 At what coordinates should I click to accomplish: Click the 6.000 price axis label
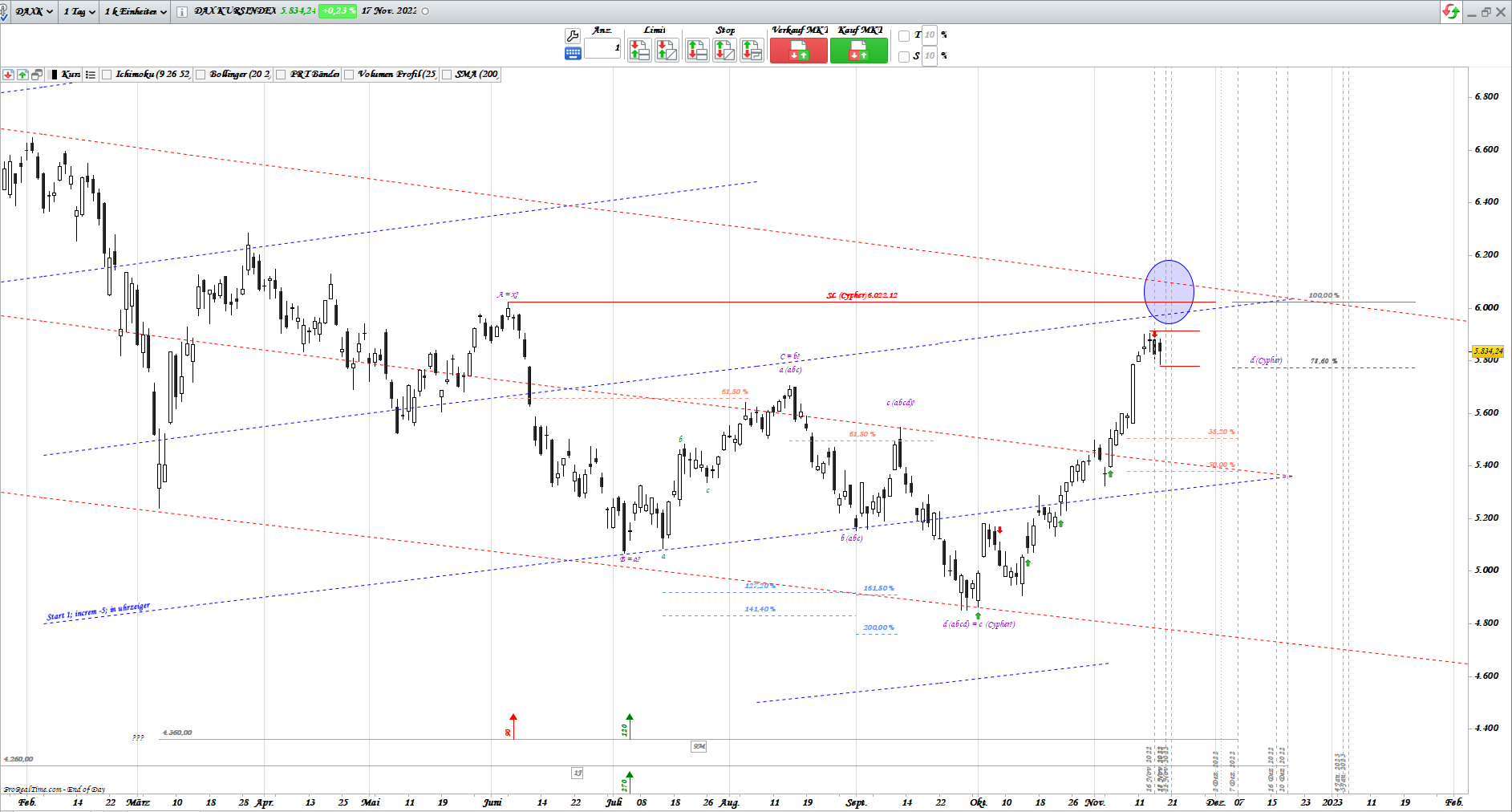pos(1486,307)
